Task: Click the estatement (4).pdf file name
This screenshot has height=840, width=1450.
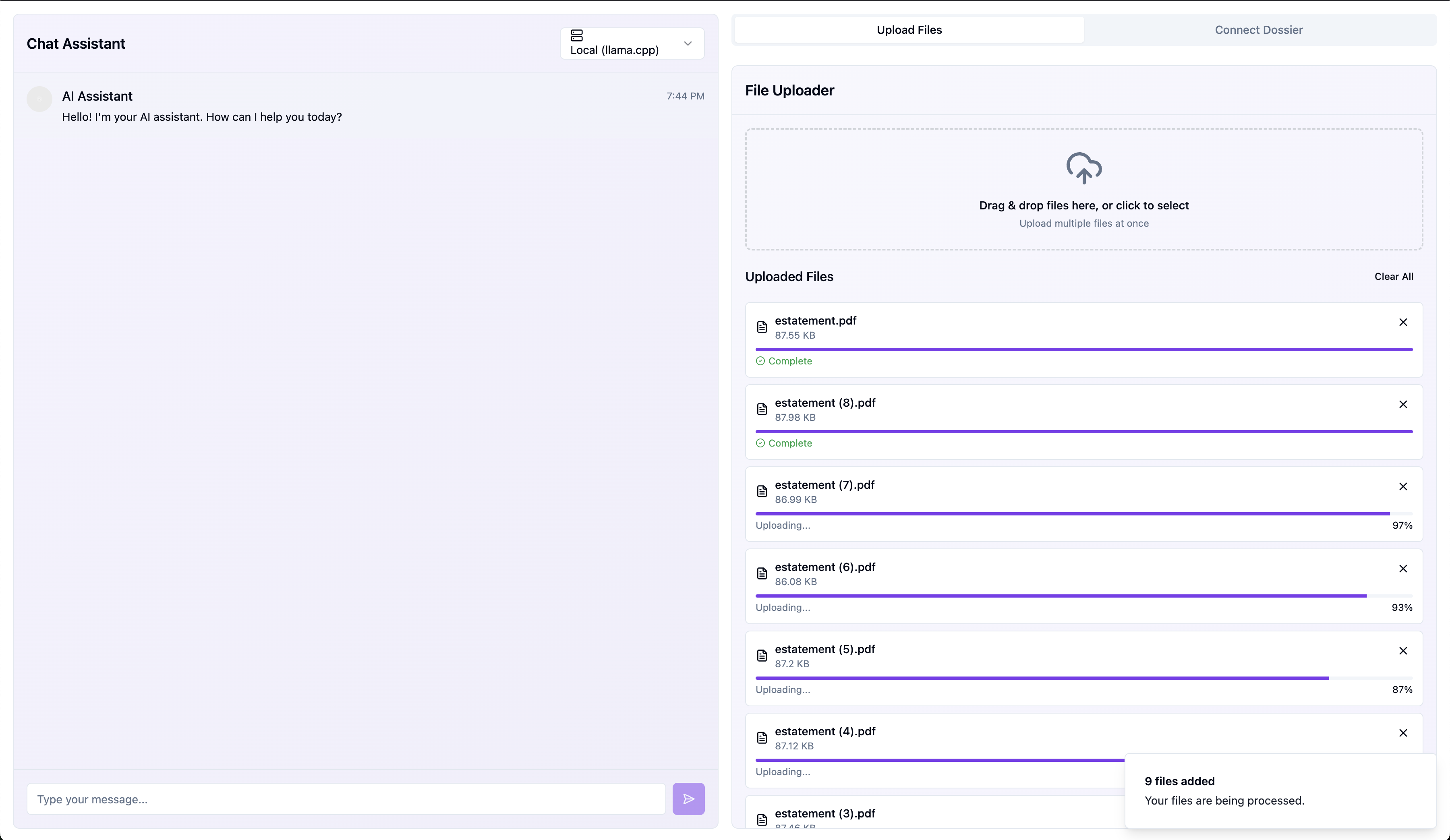Action: click(825, 731)
